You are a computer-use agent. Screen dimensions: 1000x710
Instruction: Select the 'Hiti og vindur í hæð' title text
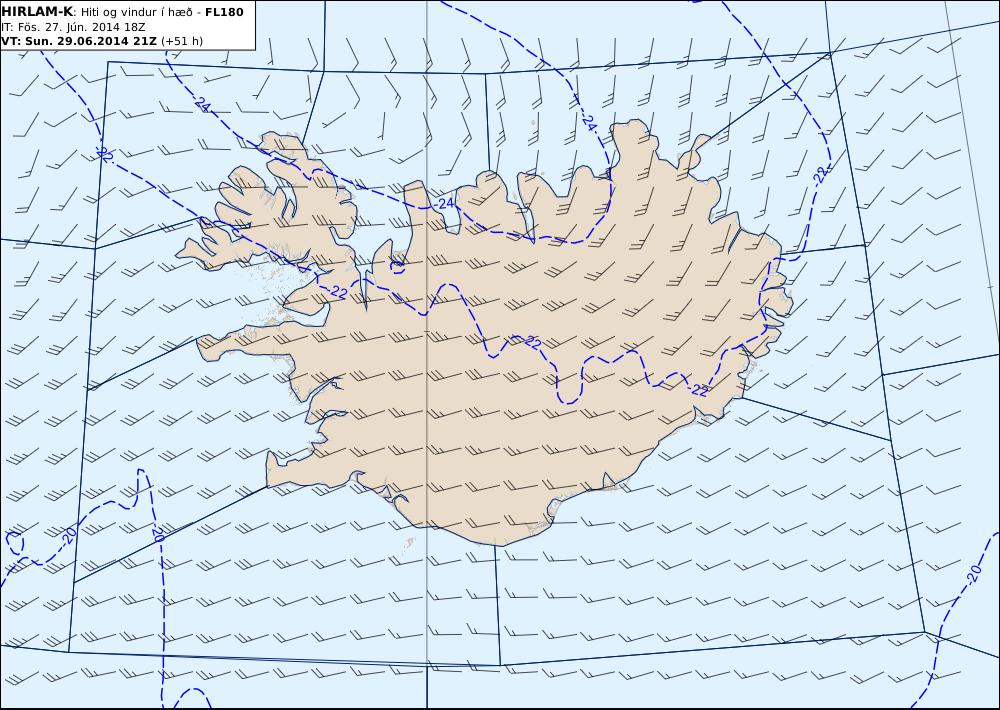[x=136, y=12]
